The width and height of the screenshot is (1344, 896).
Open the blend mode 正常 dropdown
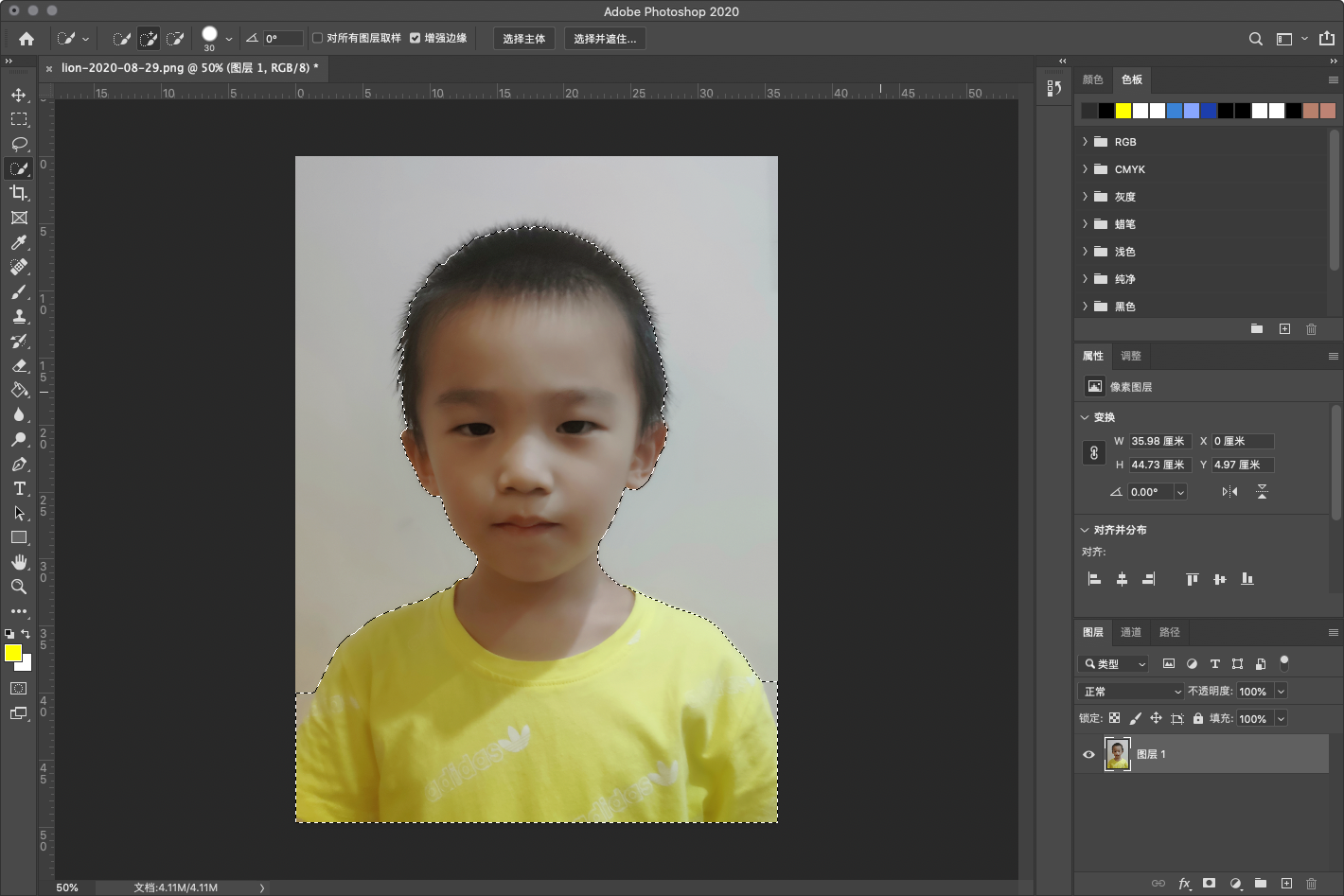pos(1131,692)
